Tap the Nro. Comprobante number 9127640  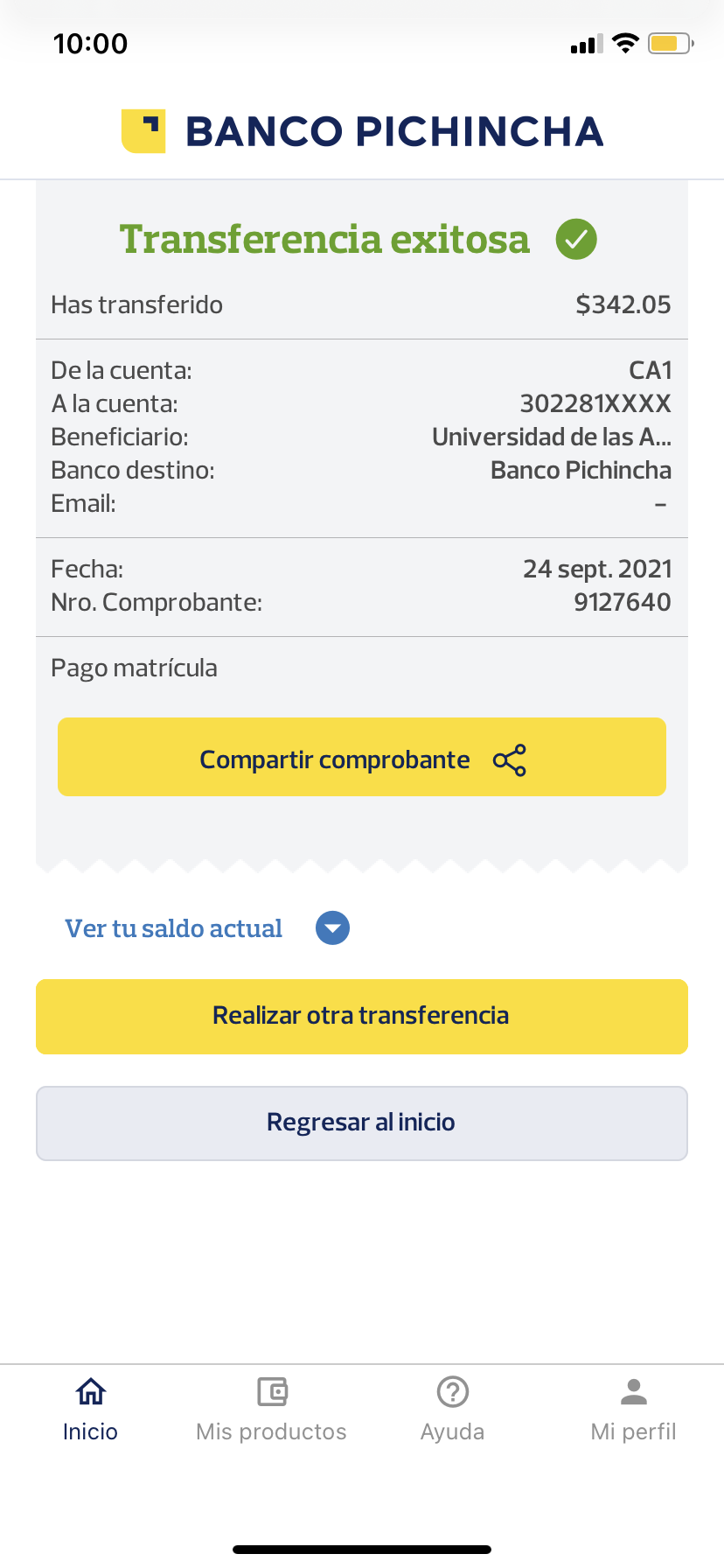[623, 602]
